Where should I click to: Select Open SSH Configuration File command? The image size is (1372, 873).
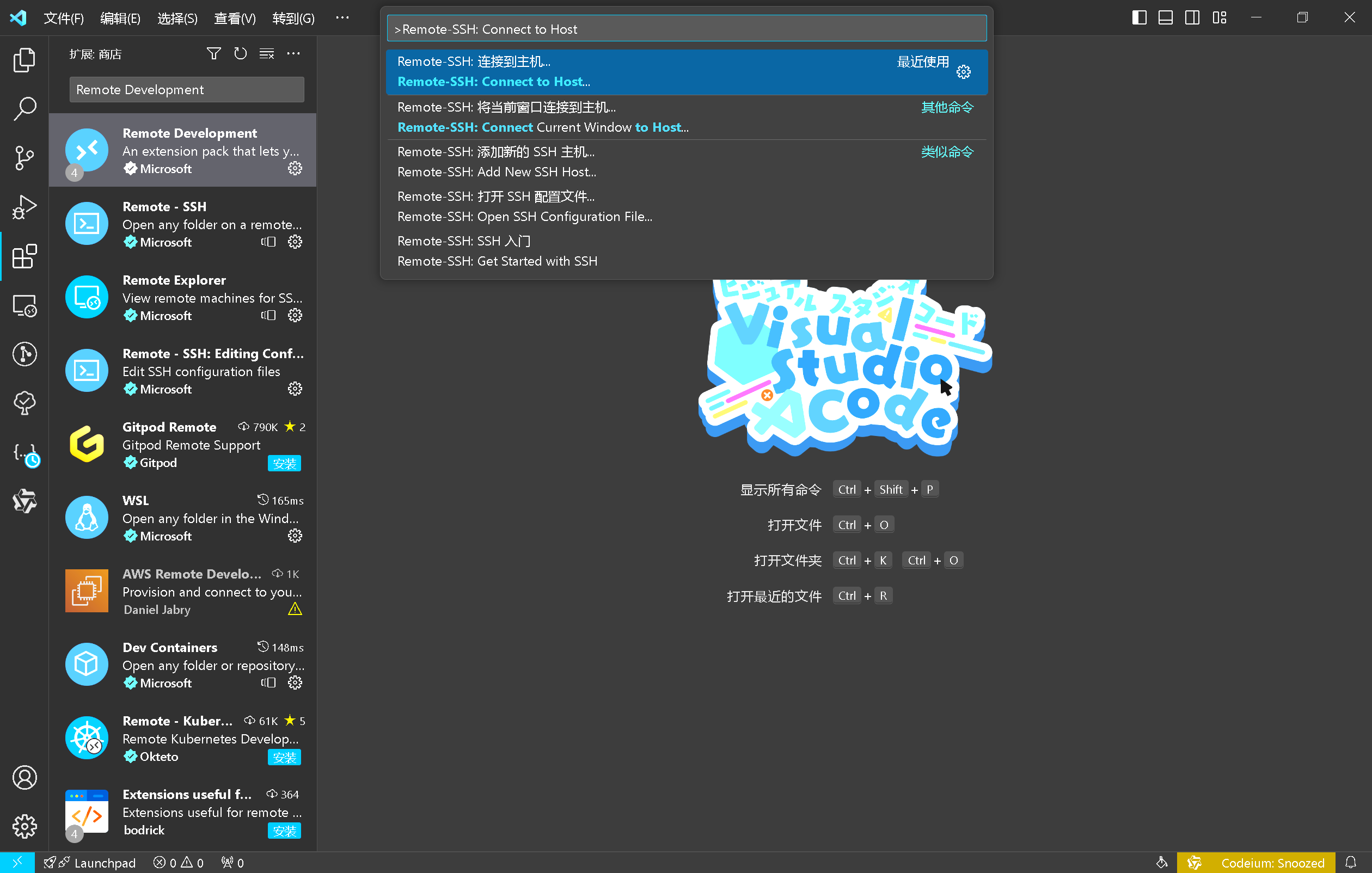(x=687, y=207)
